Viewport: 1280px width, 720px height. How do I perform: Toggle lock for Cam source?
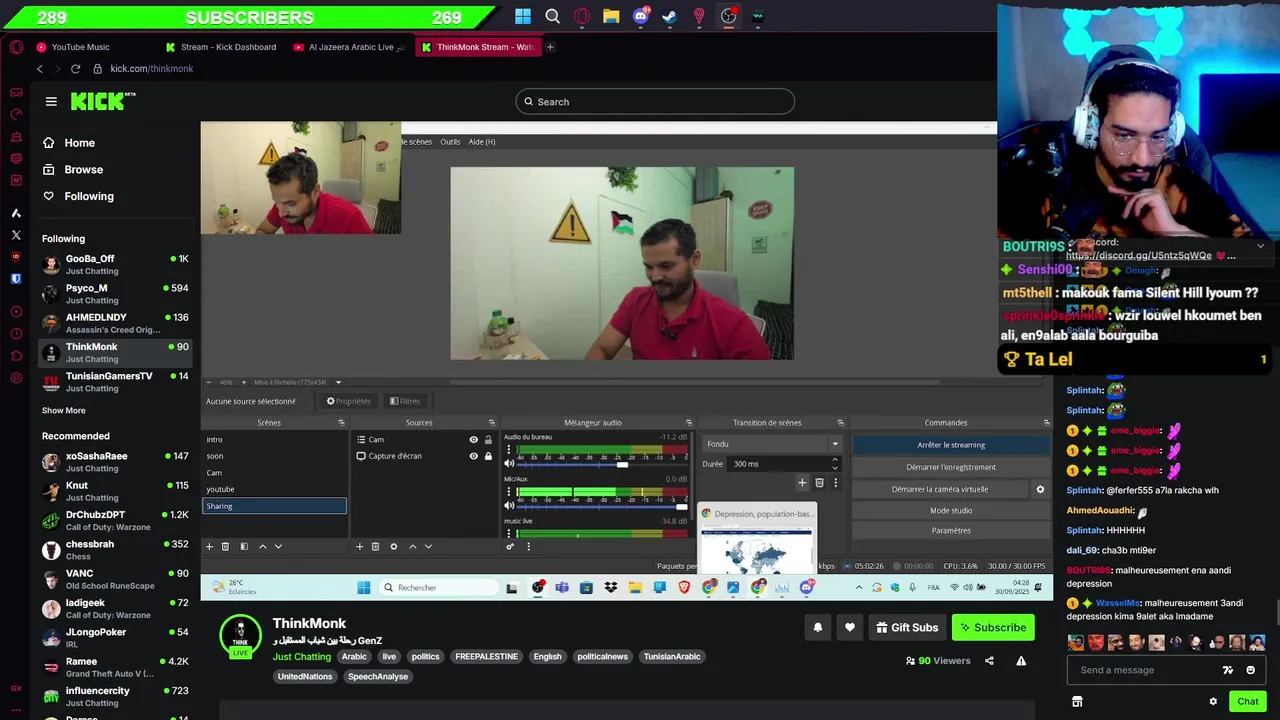pos(488,439)
